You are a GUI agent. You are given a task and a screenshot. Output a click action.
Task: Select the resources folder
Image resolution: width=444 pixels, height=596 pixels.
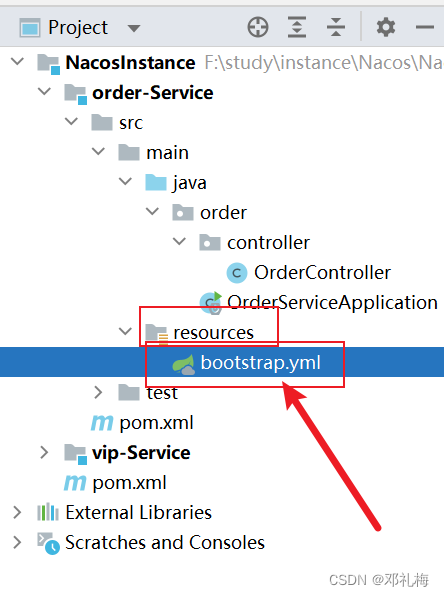(213, 333)
